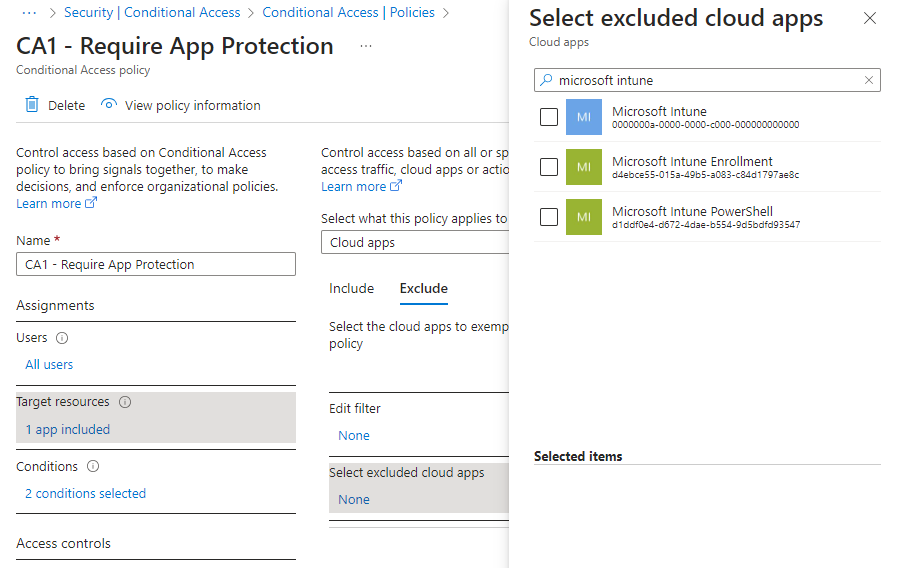The height and width of the screenshot is (568, 900).
Task: Open Learn more link under policy description
Action: tap(56, 204)
